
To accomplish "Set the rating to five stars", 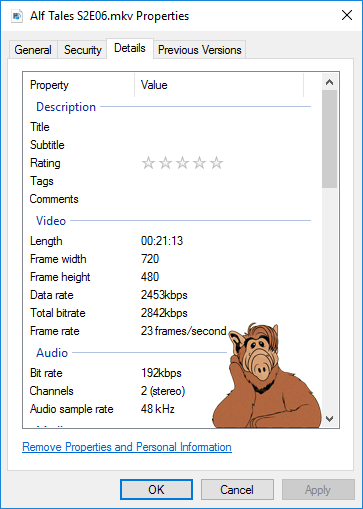I will [216, 163].
